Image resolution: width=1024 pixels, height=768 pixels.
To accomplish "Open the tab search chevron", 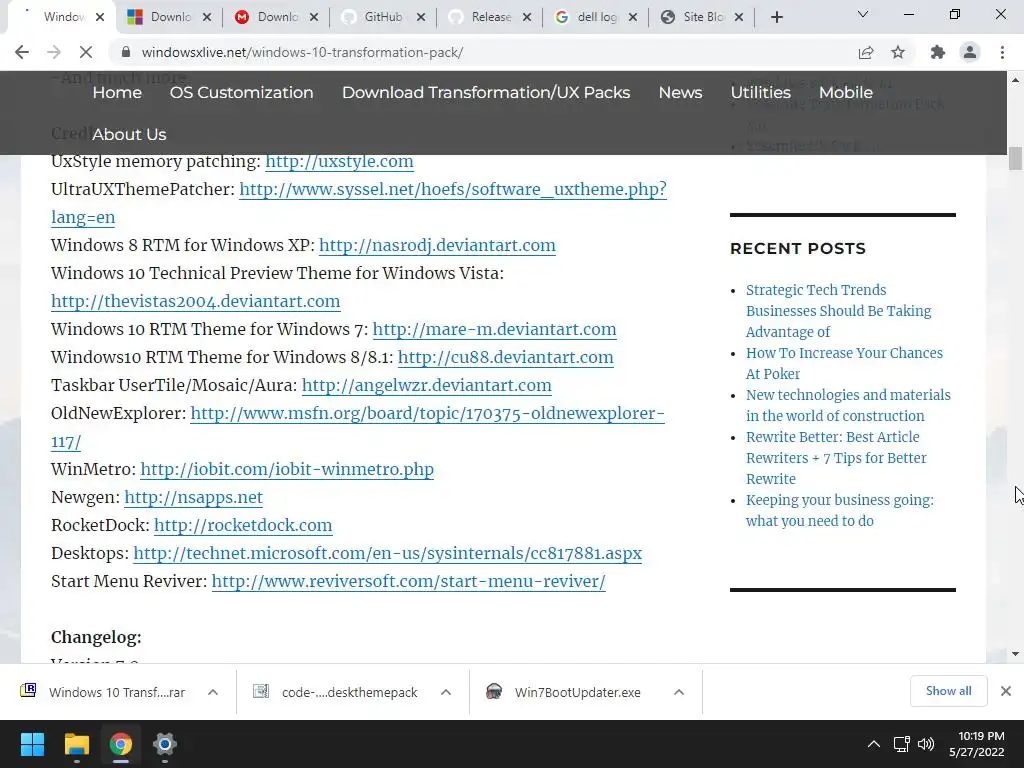I will 863,14.
